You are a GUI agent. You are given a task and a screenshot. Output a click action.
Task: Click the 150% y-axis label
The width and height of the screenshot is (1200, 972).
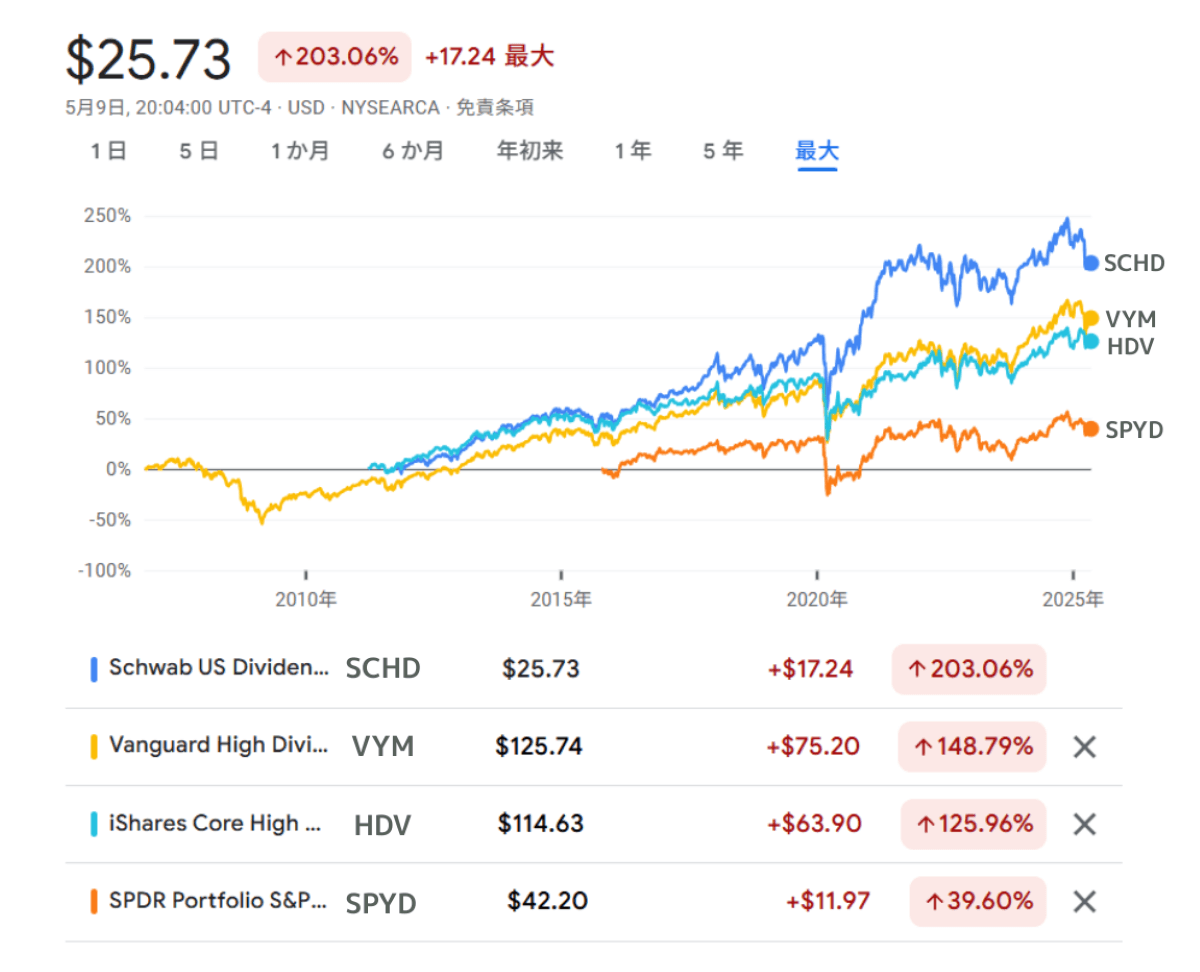108,317
